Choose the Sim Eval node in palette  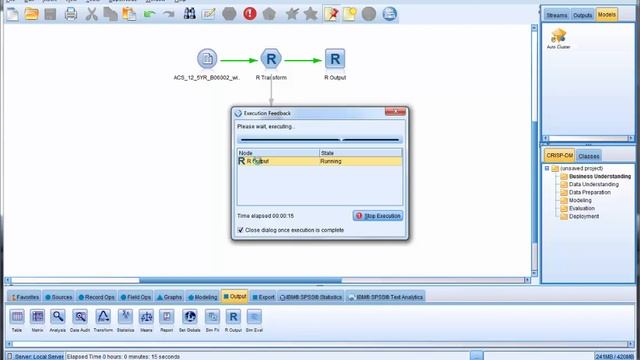click(x=254, y=317)
